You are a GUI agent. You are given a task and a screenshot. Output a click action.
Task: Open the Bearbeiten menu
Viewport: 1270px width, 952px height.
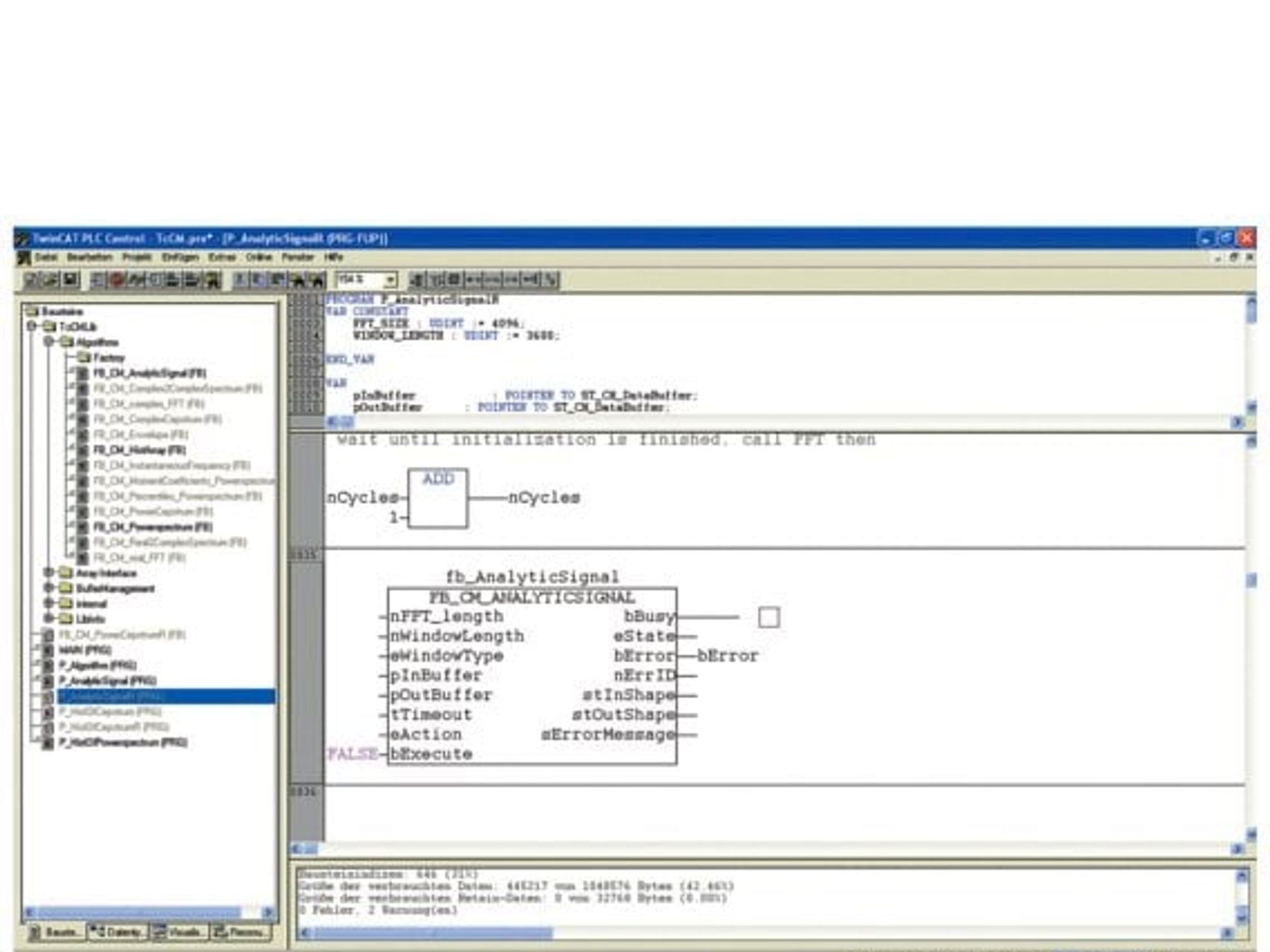pyautogui.click(x=90, y=257)
